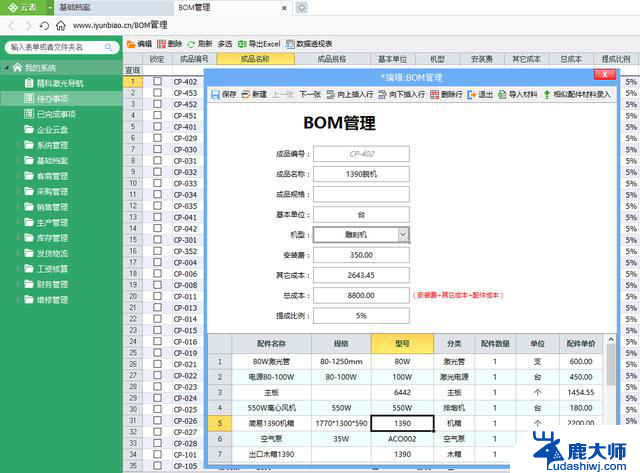Click Delete row (删除行) icon

coord(434,95)
